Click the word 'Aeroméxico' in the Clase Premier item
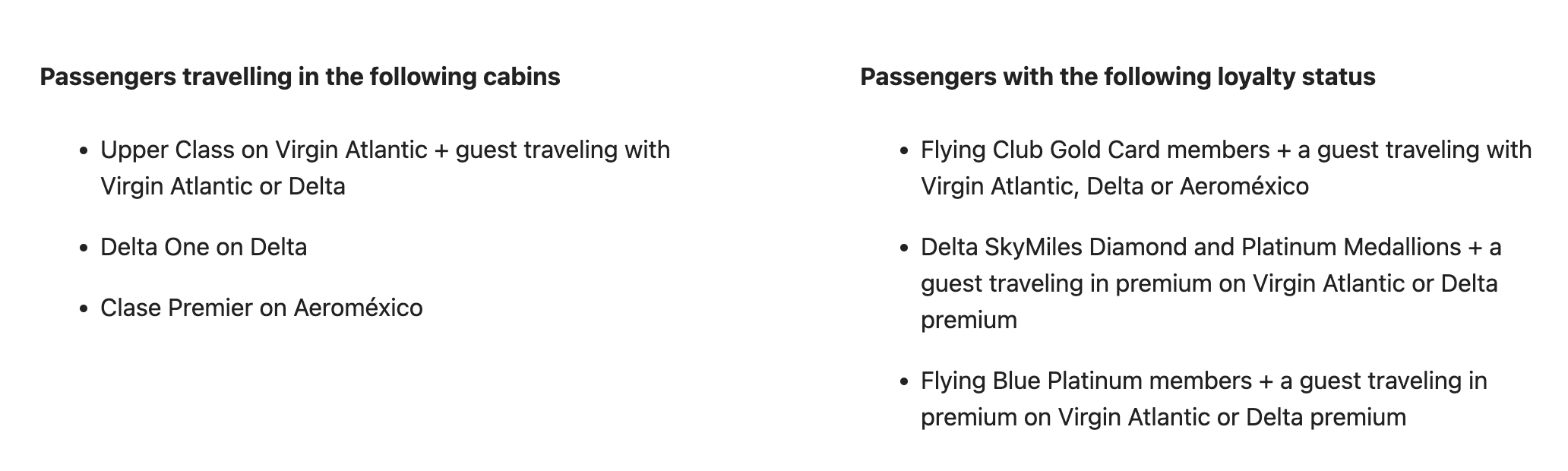This screenshot has height=471, width=1568. coord(358,308)
